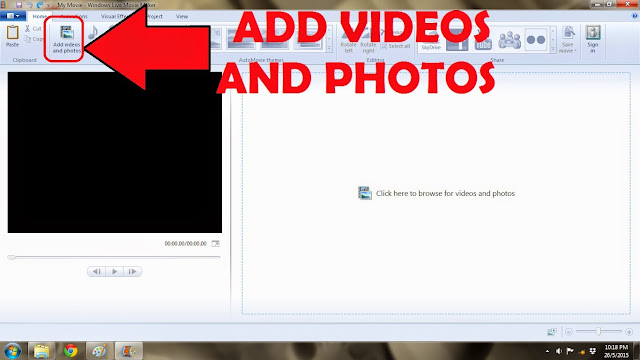Click the Sign in button
Image resolution: width=640 pixels, height=360 pixels.
tap(593, 39)
